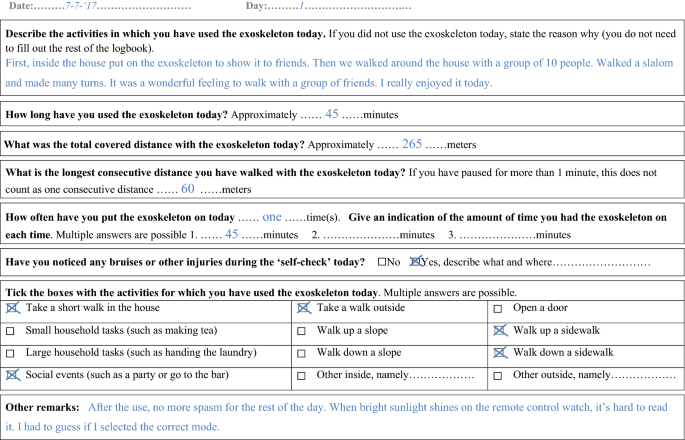Check 'Small household tasks' box
The height and width of the screenshot is (440, 685).
[x=10, y=331]
